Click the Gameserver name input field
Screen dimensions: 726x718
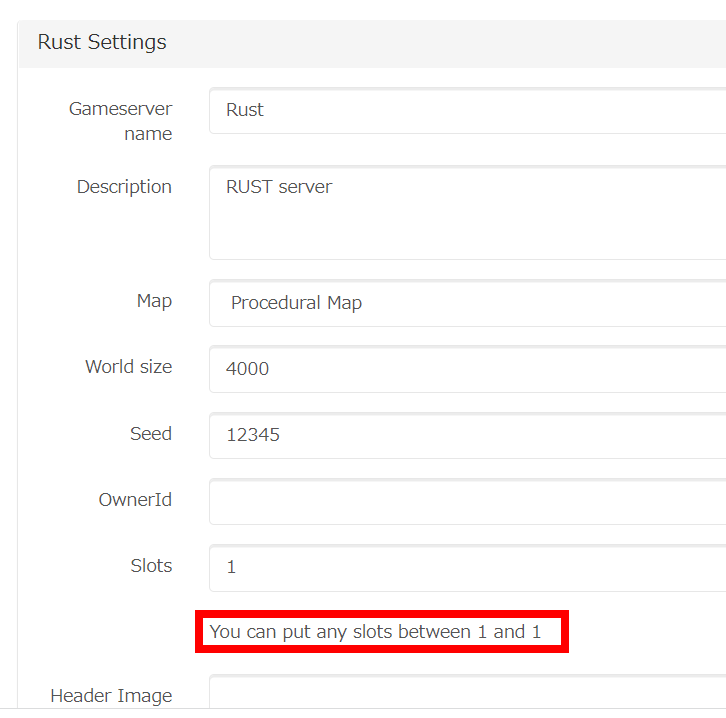(x=468, y=110)
